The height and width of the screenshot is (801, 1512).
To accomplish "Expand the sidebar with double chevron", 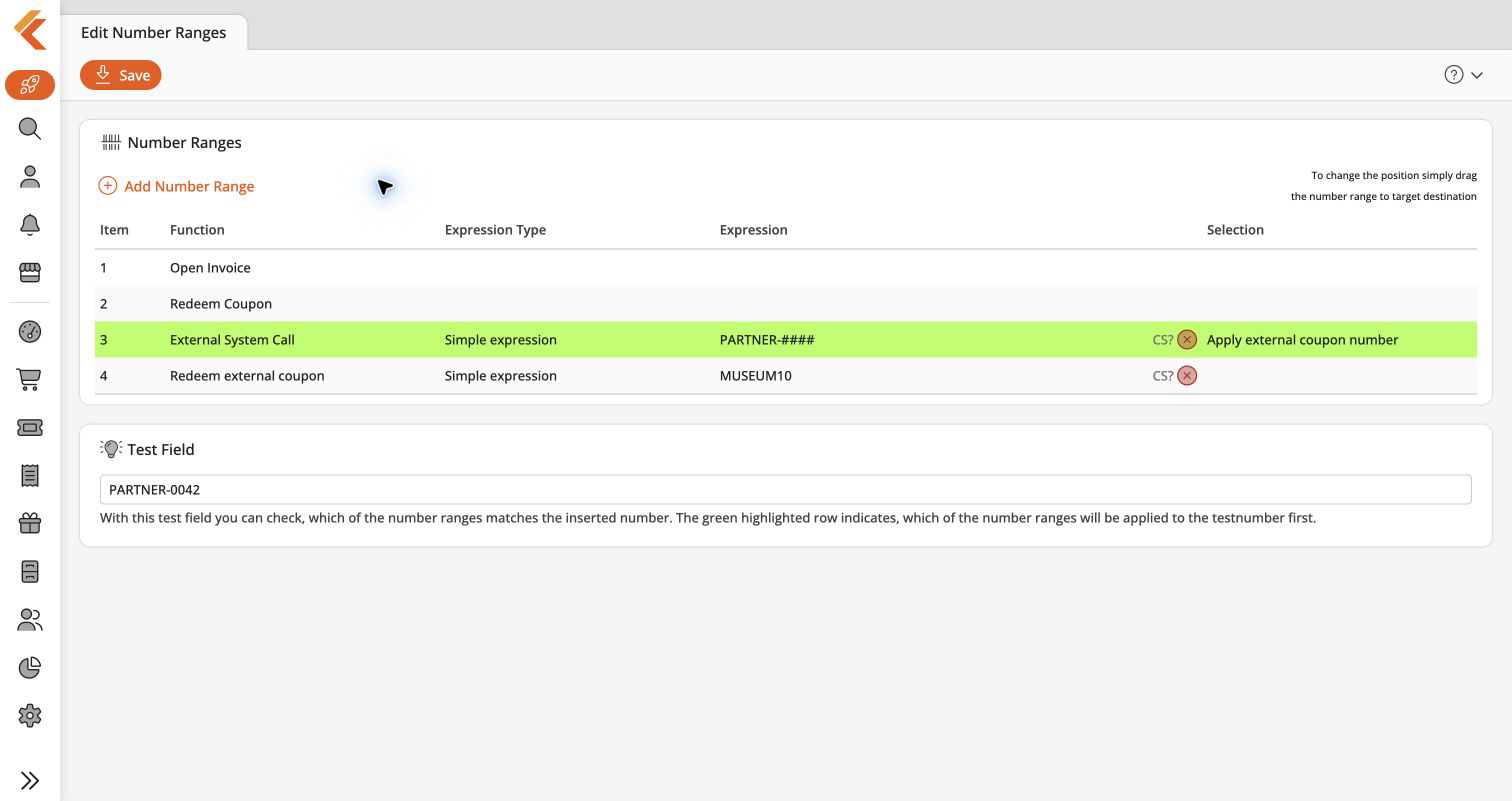I will click(x=30, y=781).
